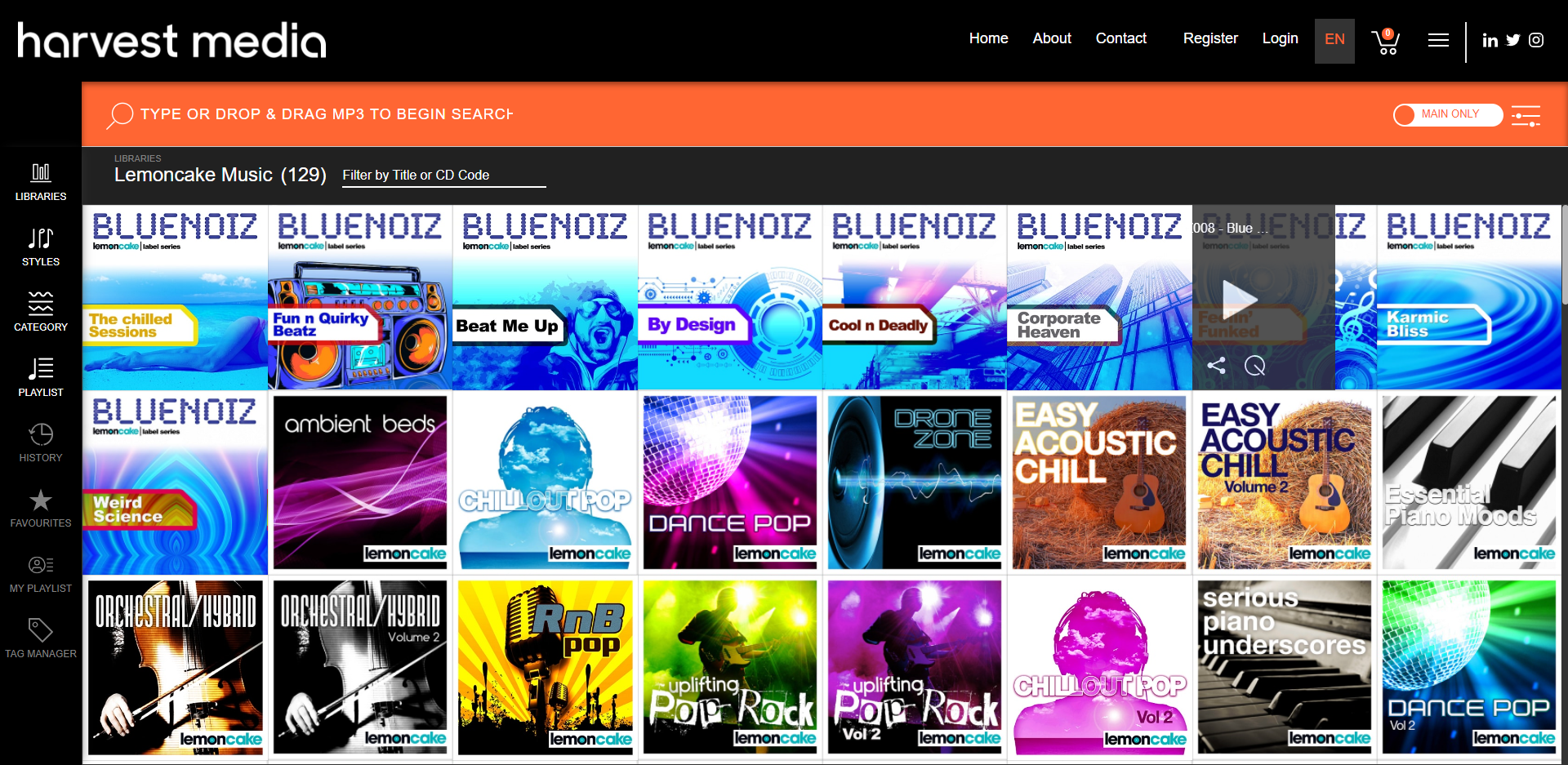Image resolution: width=1568 pixels, height=765 pixels.
Task: Click the share icon on hovered album
Action: (x=1216, y=366)
